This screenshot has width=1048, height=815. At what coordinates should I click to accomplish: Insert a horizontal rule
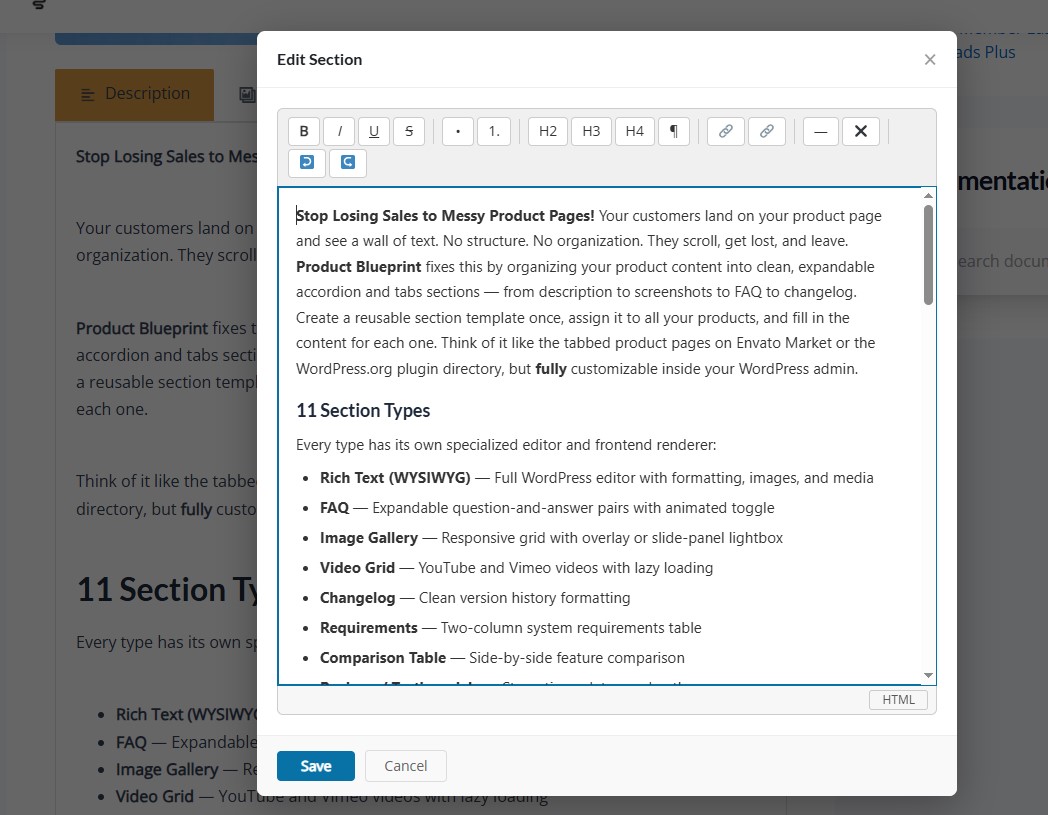820,130
